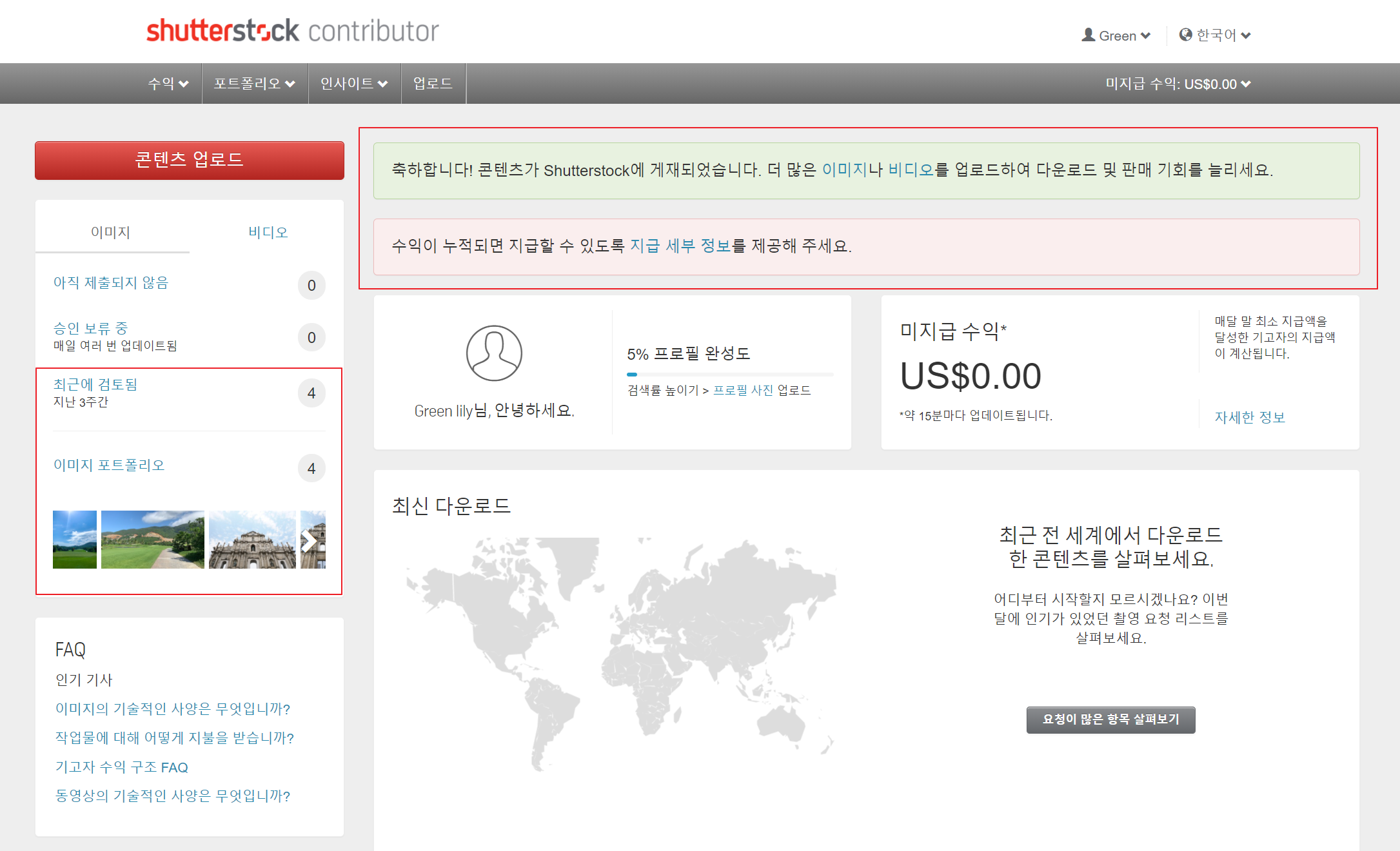The image size is (1400, 851).
Task: Expand the 수익 navigation dropdown
Action: click(168, 84)
